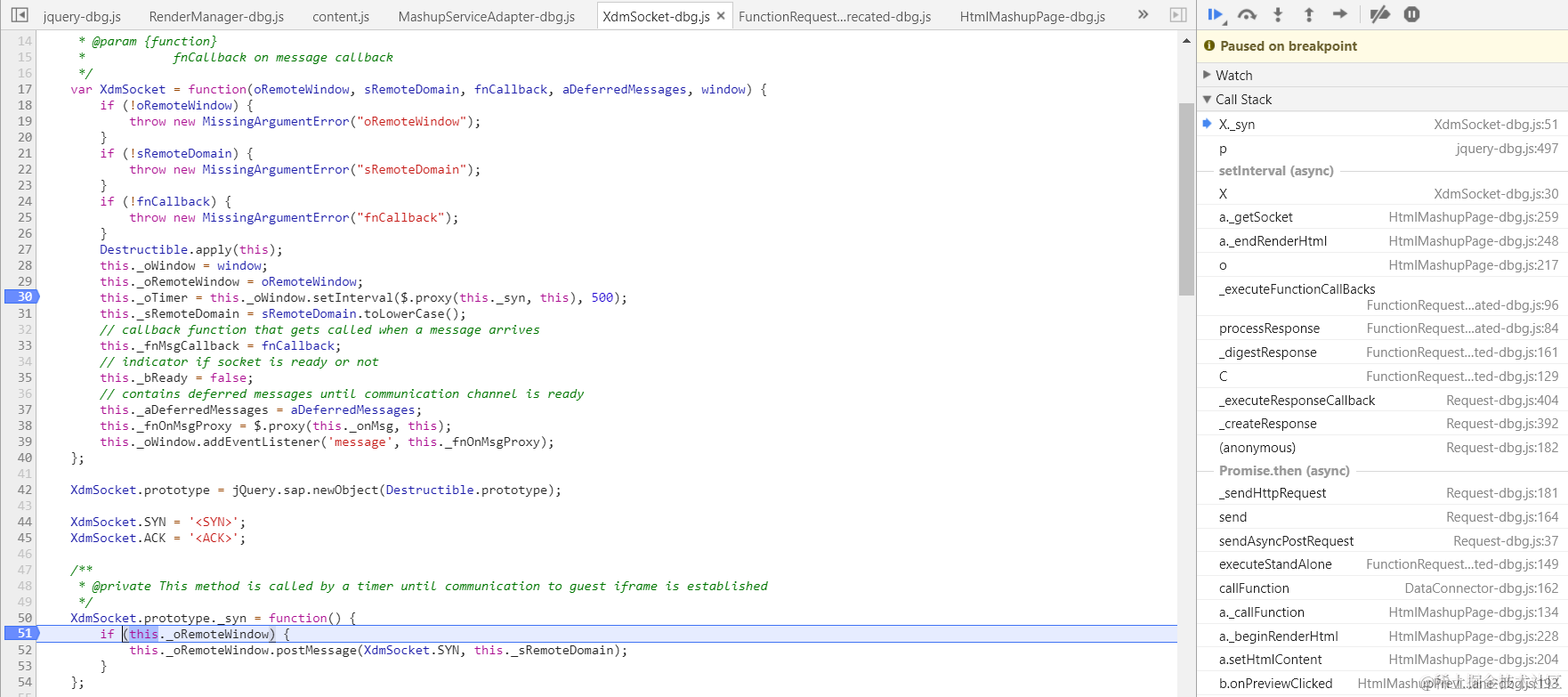Viewport: 1568px width, 697px height.
Task: Select the _createResponse stack frame
Action: [x=1381, y=424]
